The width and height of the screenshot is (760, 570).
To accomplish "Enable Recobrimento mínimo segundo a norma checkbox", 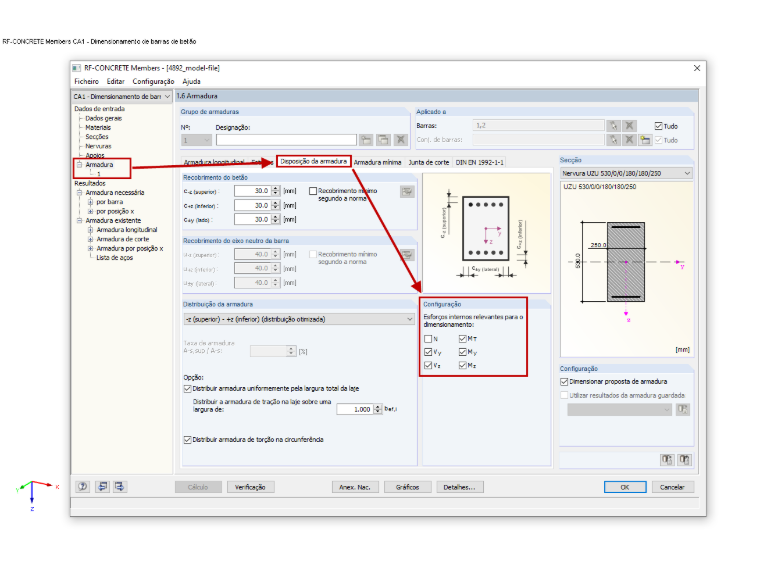I will pyautogui.click(x=313, y=191).
